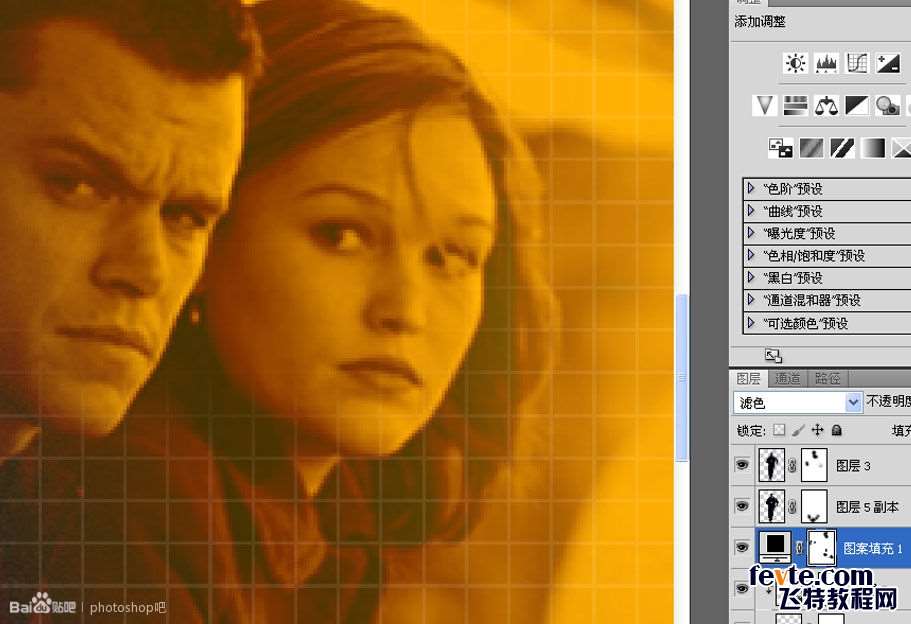Select the layer named 图层 3
This screenshot has height=624, width=911.
click(853, 465)
